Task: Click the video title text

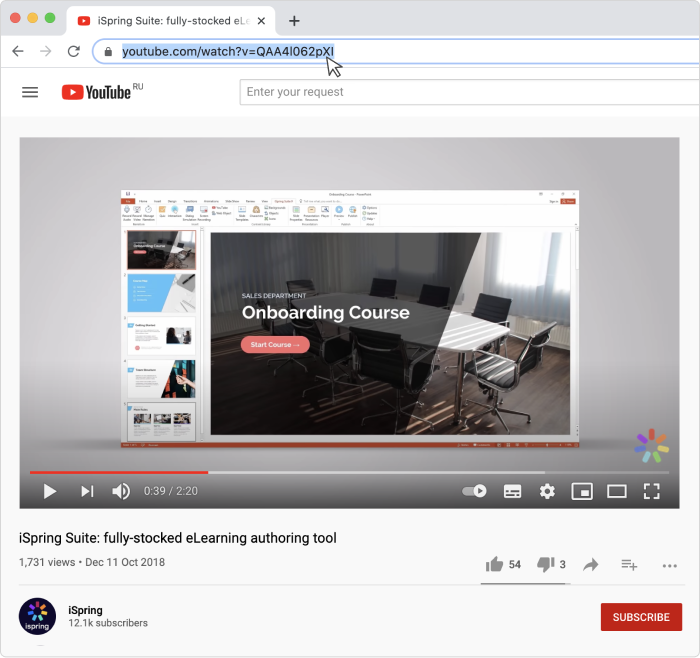Action: [178, 538]
